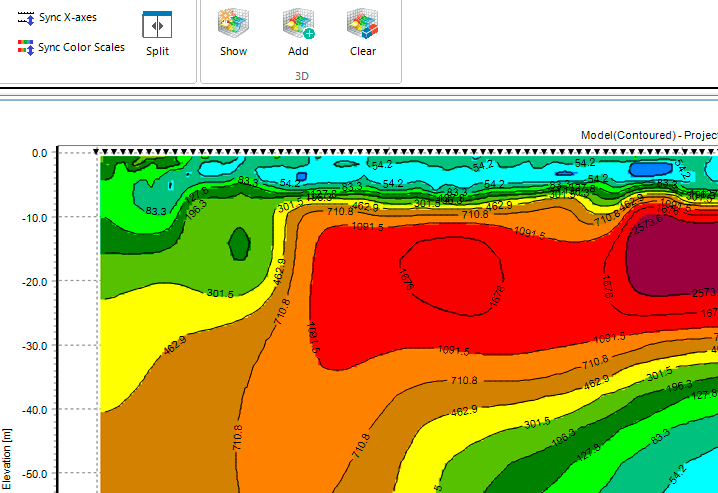Click the -40.0 elevation axis tick label
The height and width of the screenshot is (493, 718).
[34, 410]
